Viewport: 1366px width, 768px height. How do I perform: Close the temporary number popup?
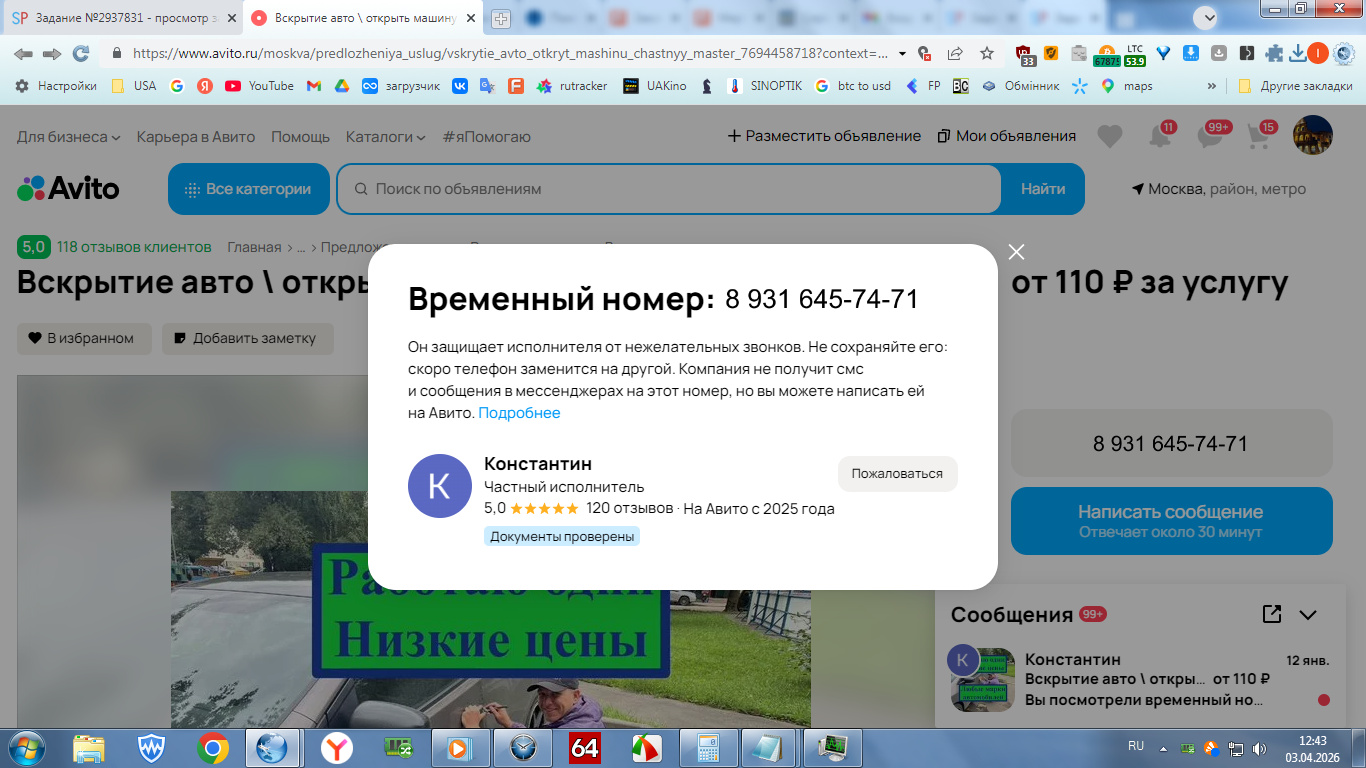tap(1016, 252)
